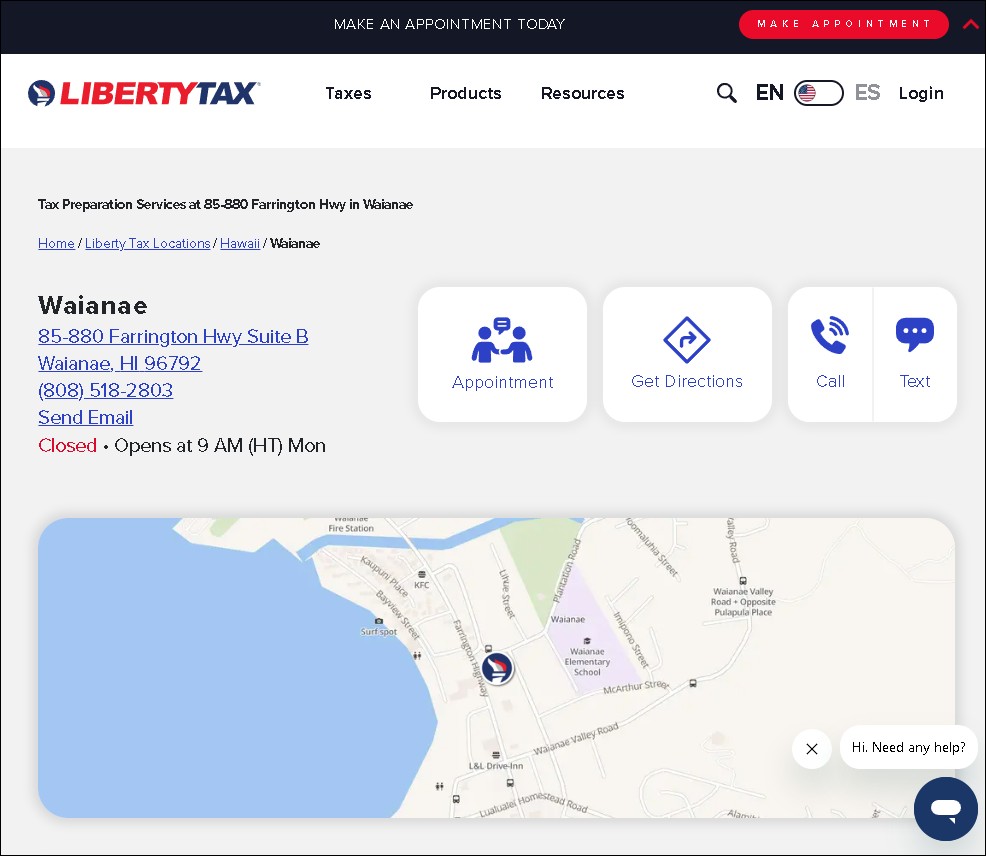This screenshot has height=856, width=986.
Task: Select the Appointment handshake icon
Action: click(502, 340)
